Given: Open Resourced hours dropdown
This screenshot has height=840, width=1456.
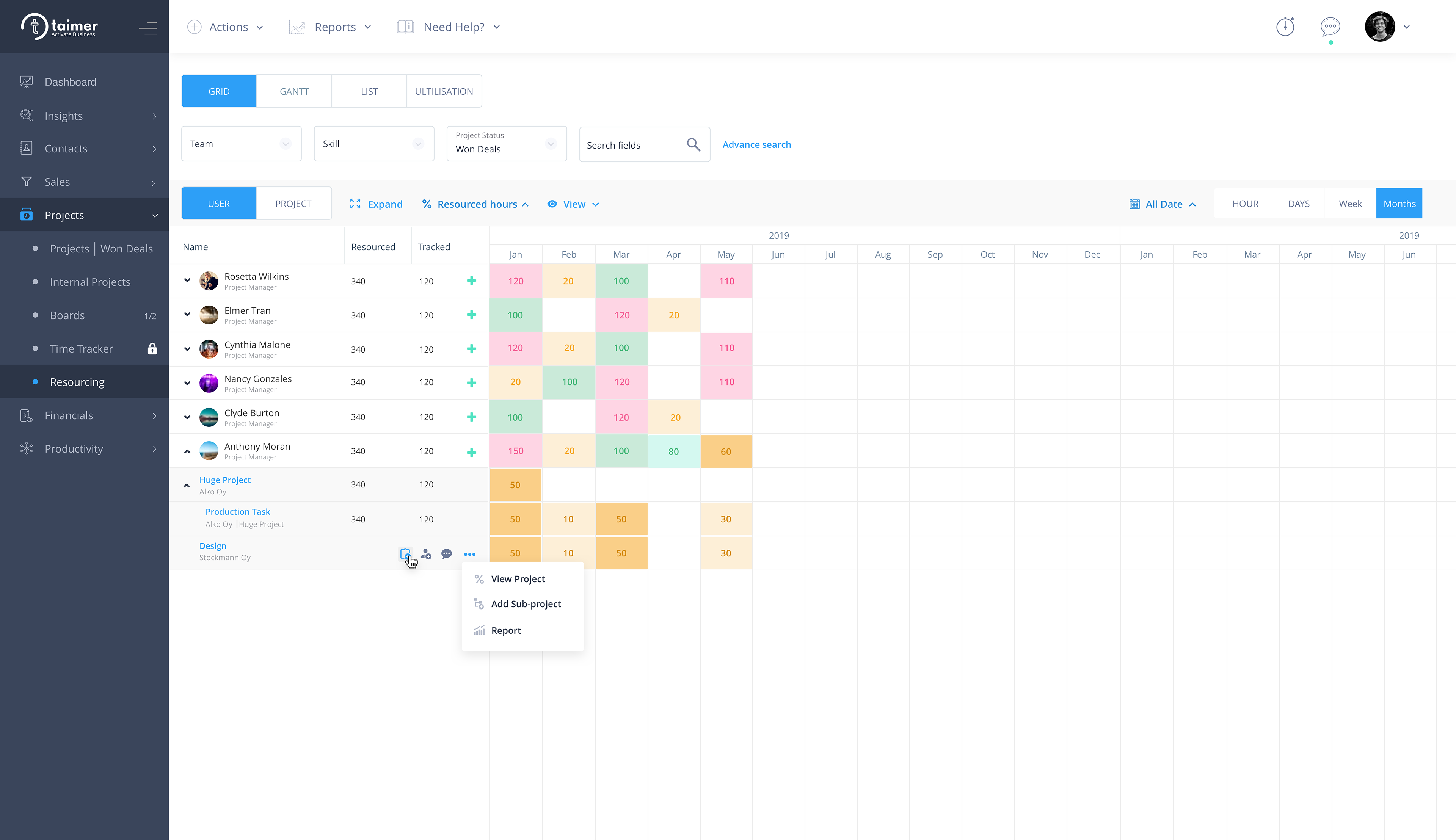Looking at the screenshot, I should [x=475, y=204].
